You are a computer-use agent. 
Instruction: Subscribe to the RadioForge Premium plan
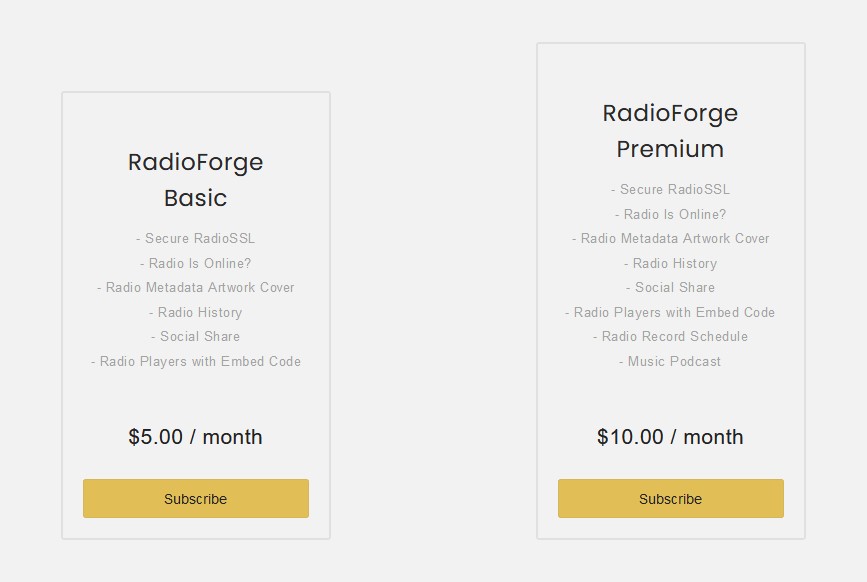(671, 499)
